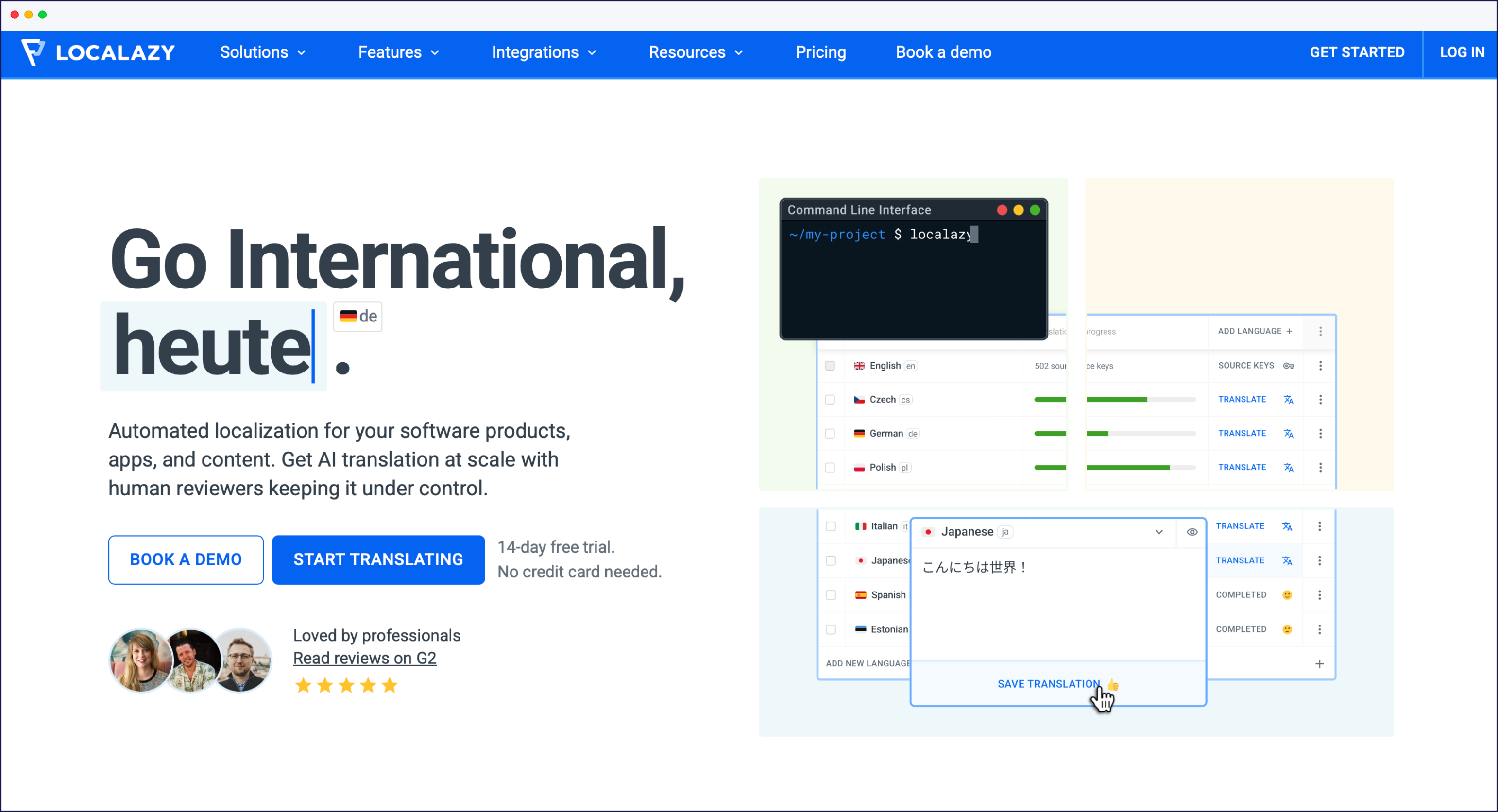Toggle the Italian row checkbox
Viewport: 1498px width, 812px height.
(831, 526)
